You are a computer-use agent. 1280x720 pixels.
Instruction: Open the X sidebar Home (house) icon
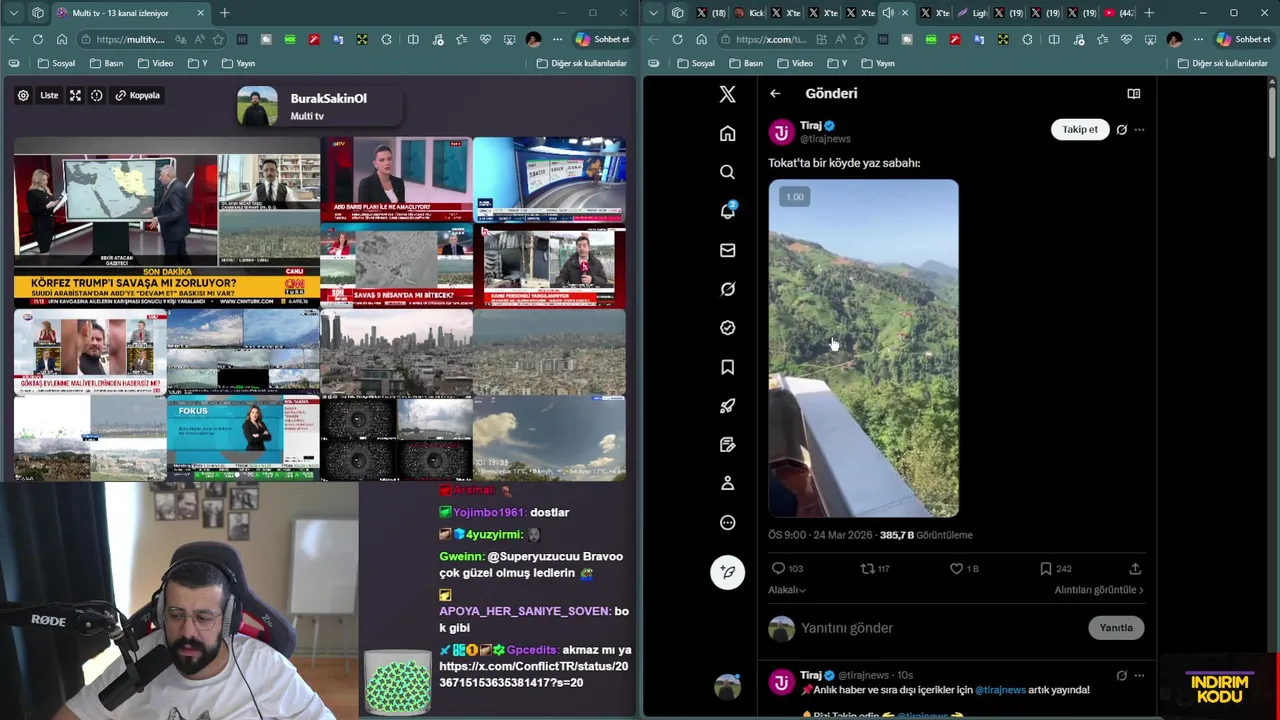click(x=727, y=133)
